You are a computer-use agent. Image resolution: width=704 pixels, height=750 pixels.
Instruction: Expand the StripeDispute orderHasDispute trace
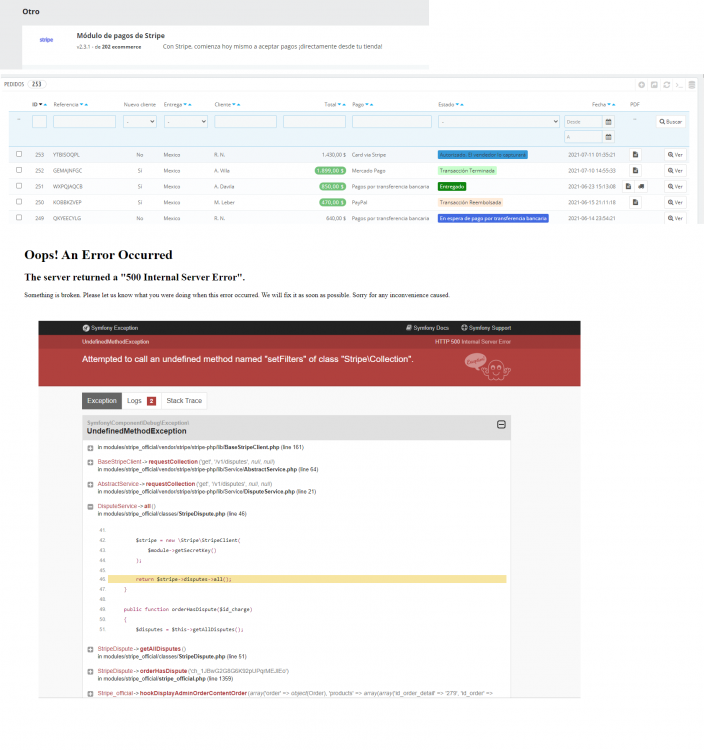[90, 672]
